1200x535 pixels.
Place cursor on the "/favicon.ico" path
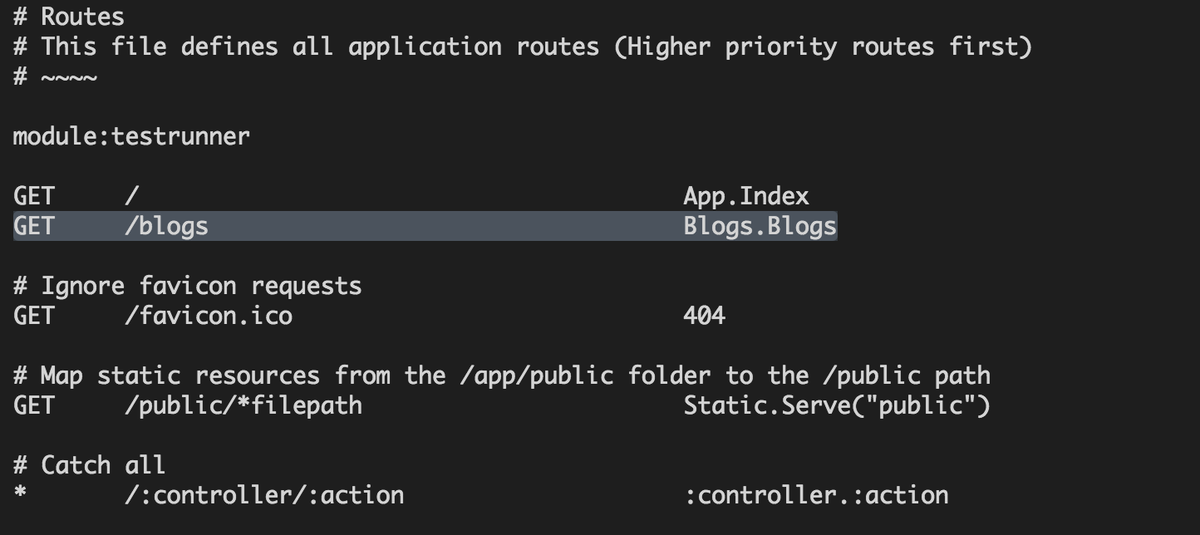[208, 316]
